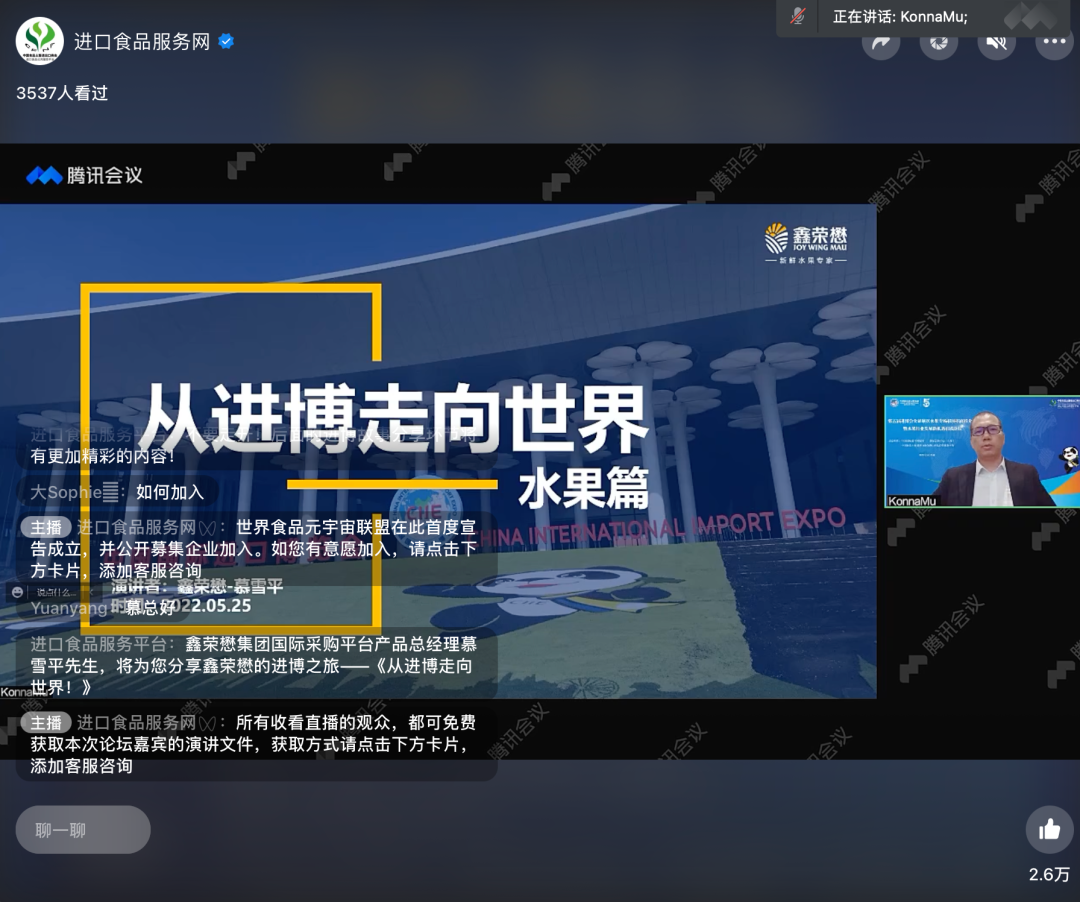This screenshot has height=902, width=1080.
Task: Click the 说点什么 overlay input field
Action: pyautogui.click(x=55, y=592)
